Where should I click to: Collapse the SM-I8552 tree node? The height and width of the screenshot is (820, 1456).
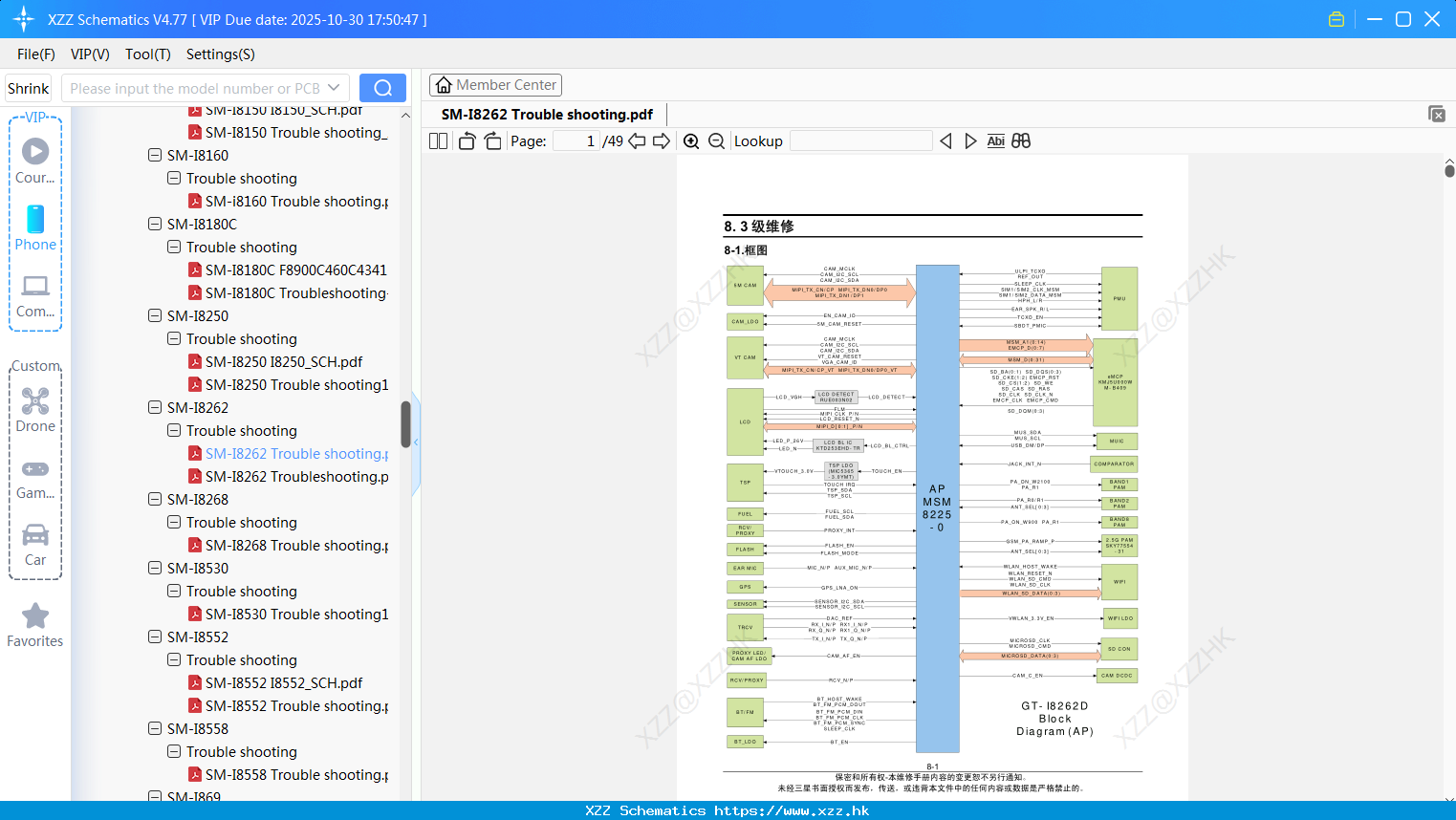(x=155, y=637)
